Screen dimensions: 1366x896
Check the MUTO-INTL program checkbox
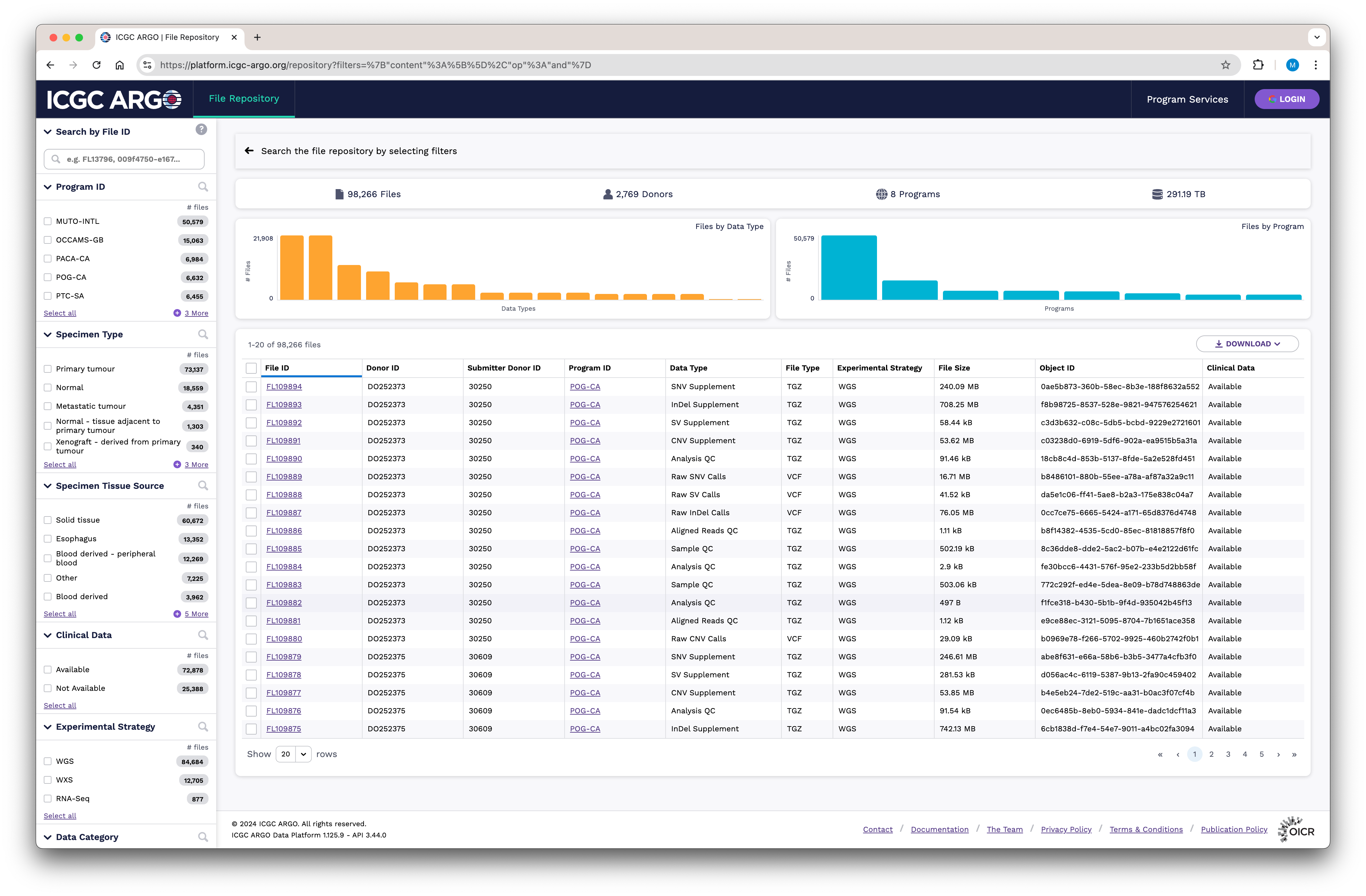pos(48,221)
